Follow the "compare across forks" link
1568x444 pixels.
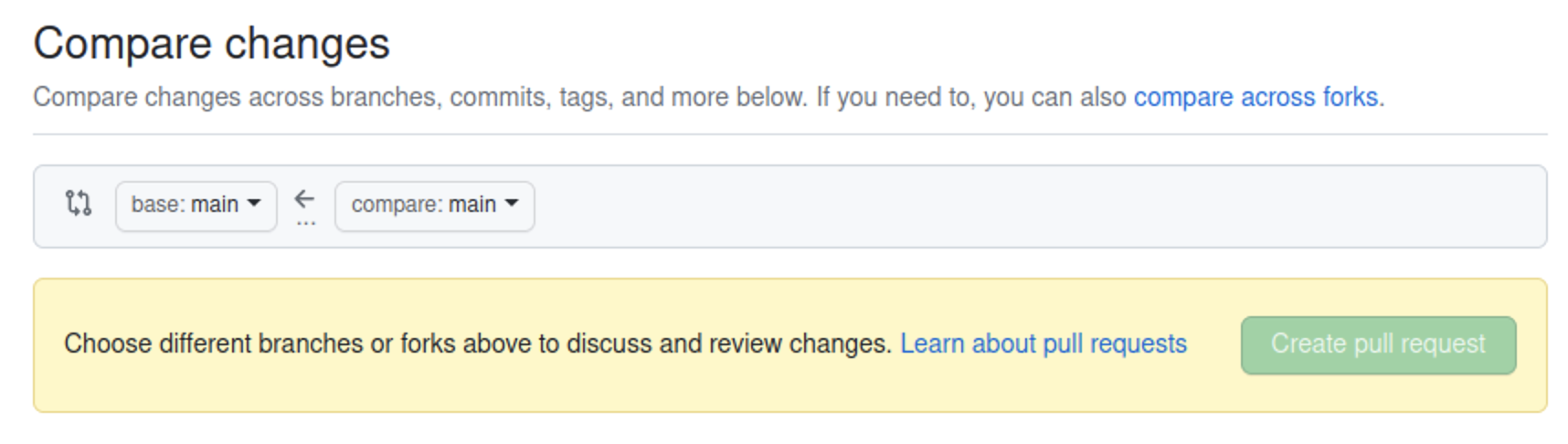click(x=1255, y=97)
